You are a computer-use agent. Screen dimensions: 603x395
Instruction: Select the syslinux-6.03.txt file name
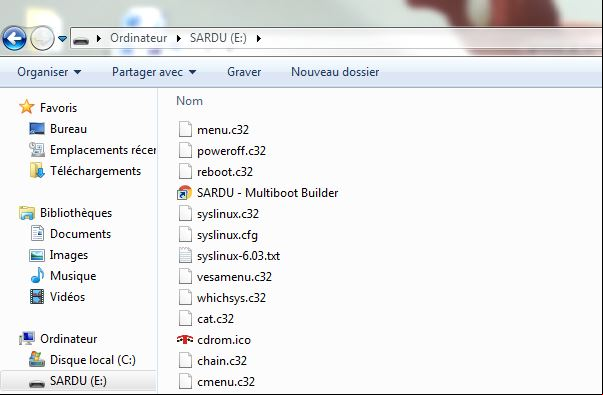click(238, 256)
